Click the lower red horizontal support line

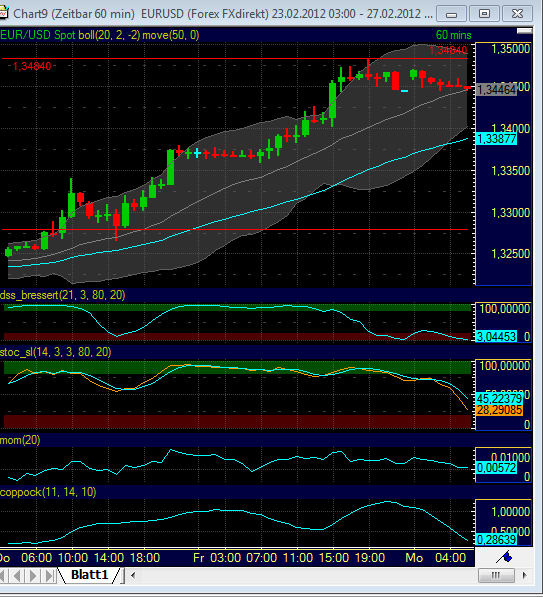(235, 230)
